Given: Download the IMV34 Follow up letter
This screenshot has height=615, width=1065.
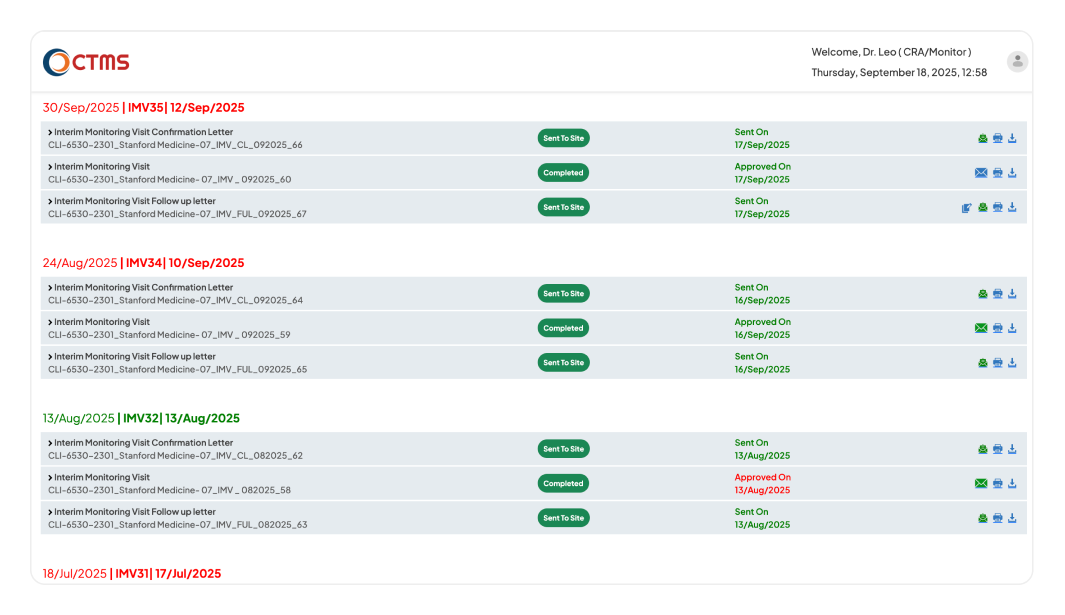Looking at the screenshot, I should [x=1012, y=362].
